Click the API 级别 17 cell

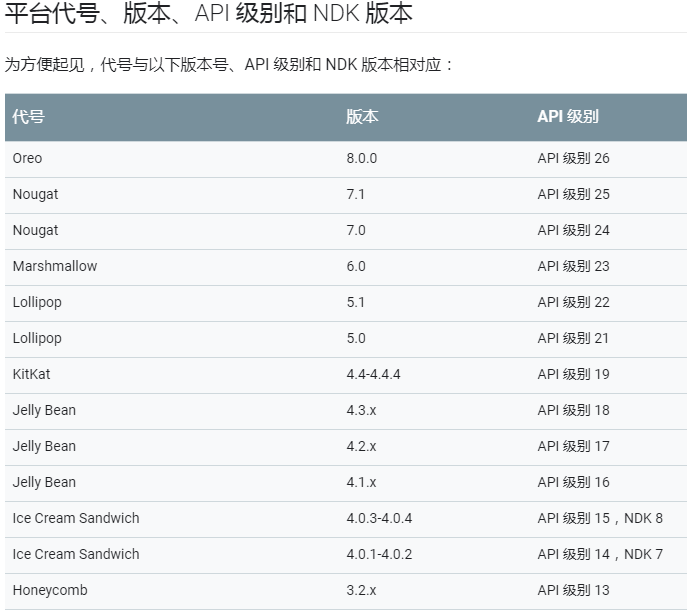click(x=573, y=446)
